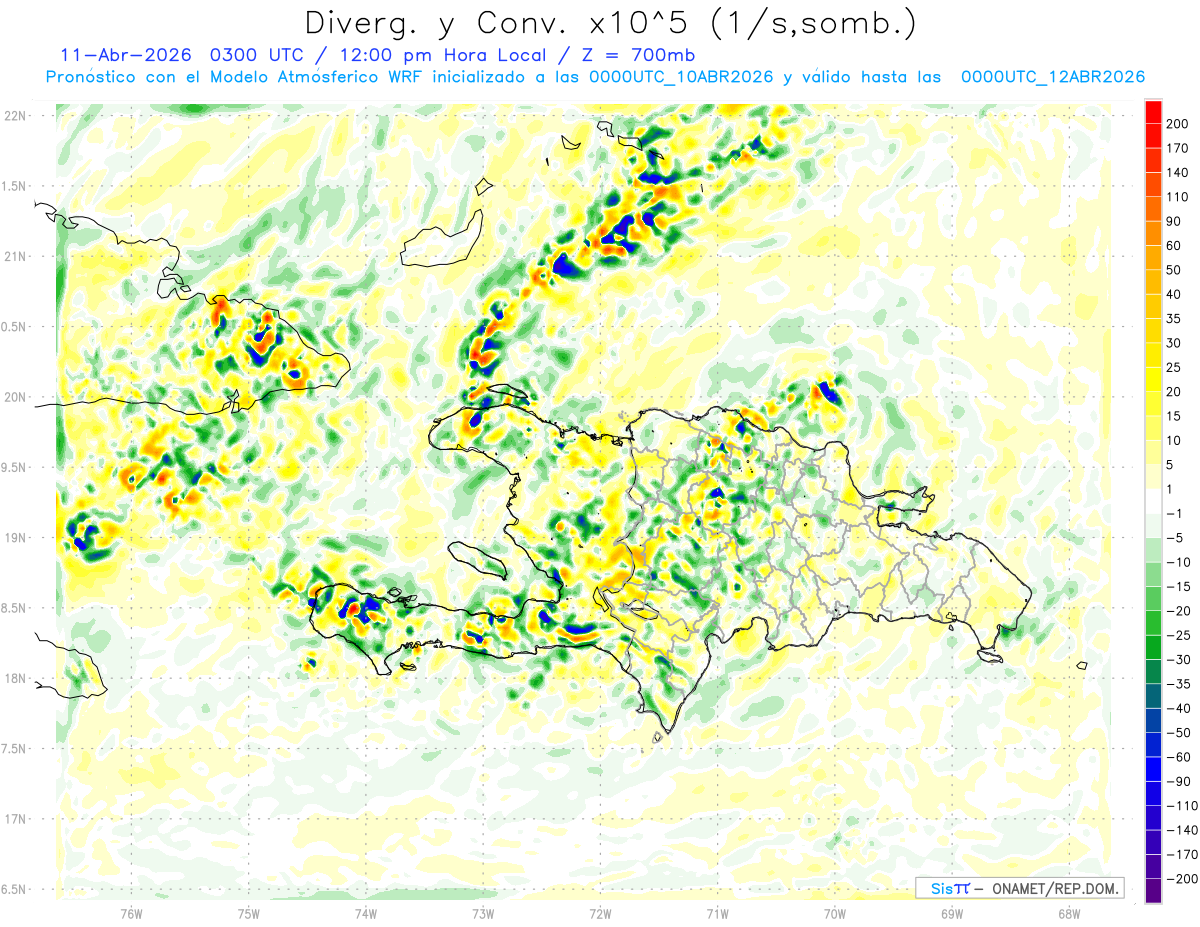Click the 60 value on color scale
The image size is (1200, 927).
coord(1174,245)
